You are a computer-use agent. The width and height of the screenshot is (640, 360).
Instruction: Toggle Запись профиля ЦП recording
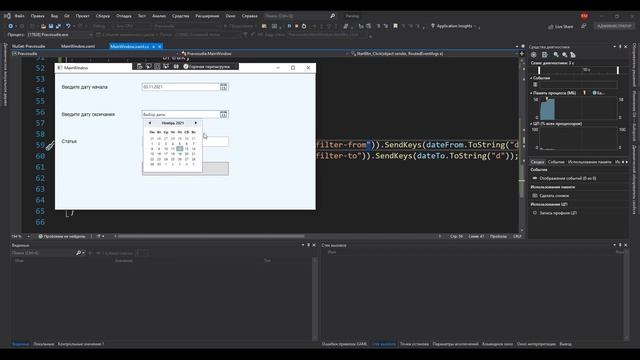[x=555, y=213]
